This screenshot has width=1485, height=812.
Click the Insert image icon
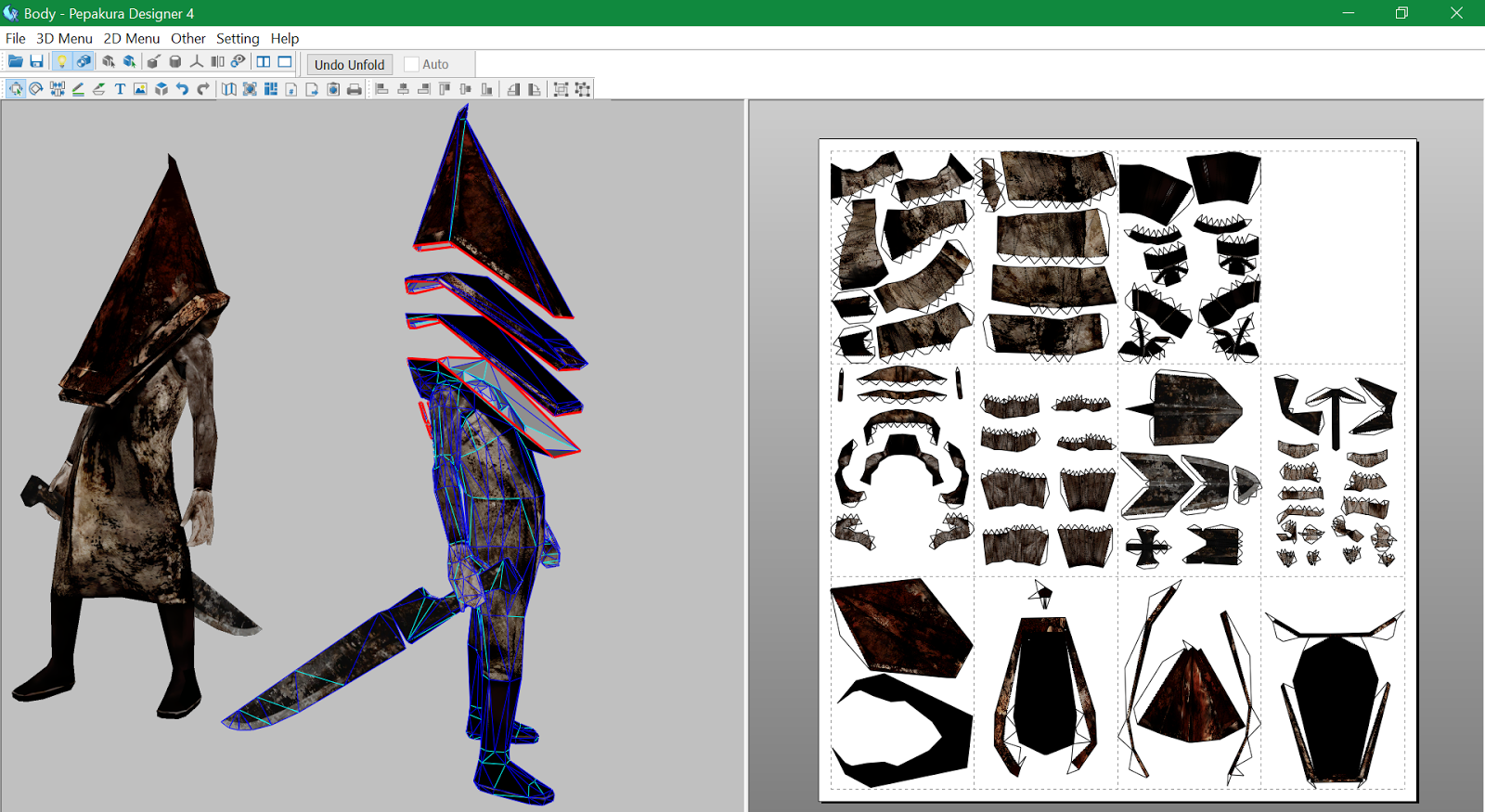click(140, 90)
